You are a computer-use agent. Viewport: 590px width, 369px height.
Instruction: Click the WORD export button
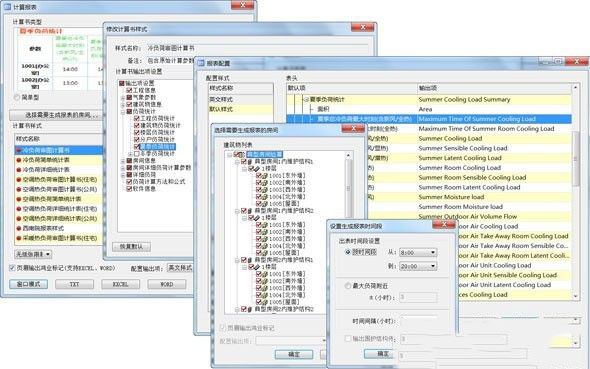point(167,284)
